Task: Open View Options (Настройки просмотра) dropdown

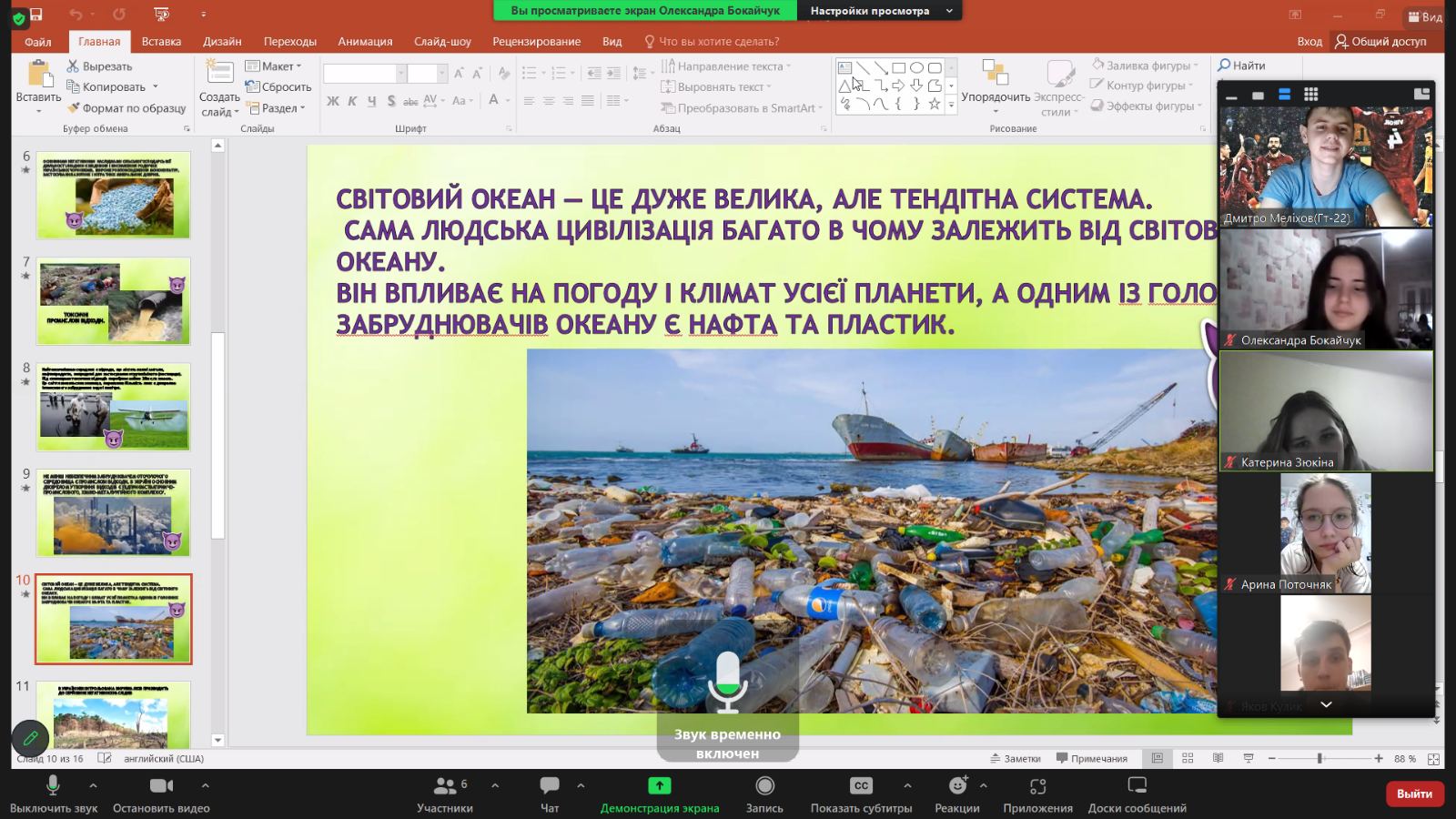Action: pos(880,11)
